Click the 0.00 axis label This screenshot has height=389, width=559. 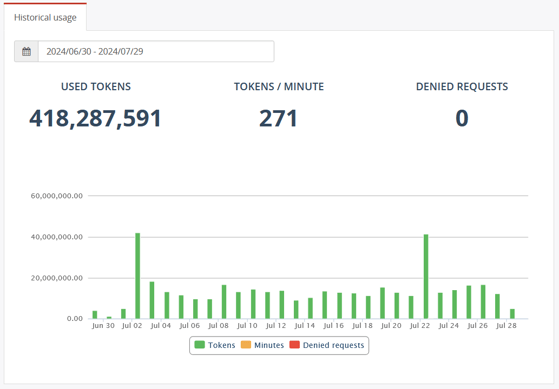click(x=75, y=318)
